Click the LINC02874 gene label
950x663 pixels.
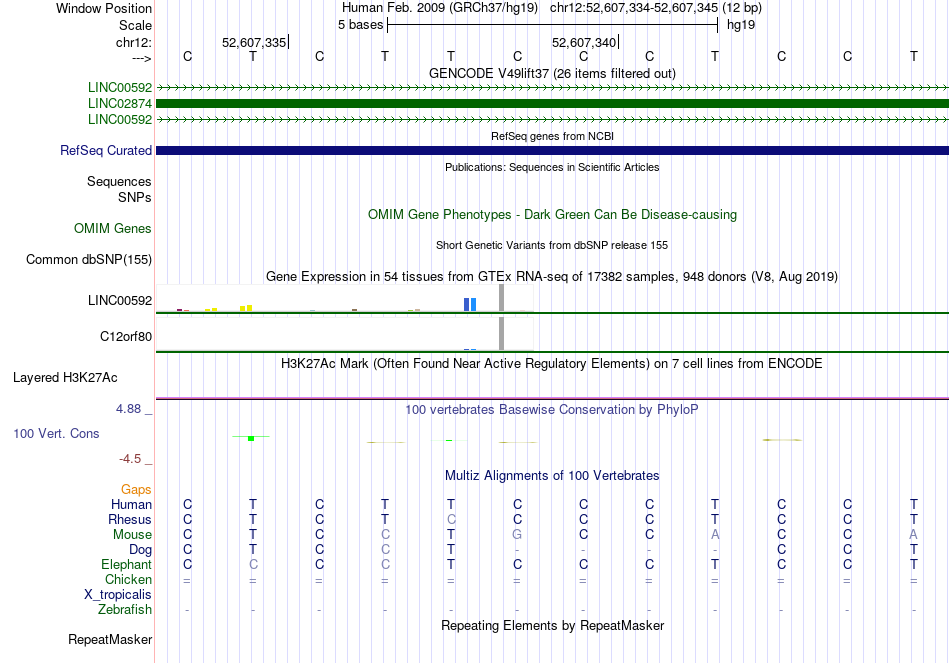(120, 104)
